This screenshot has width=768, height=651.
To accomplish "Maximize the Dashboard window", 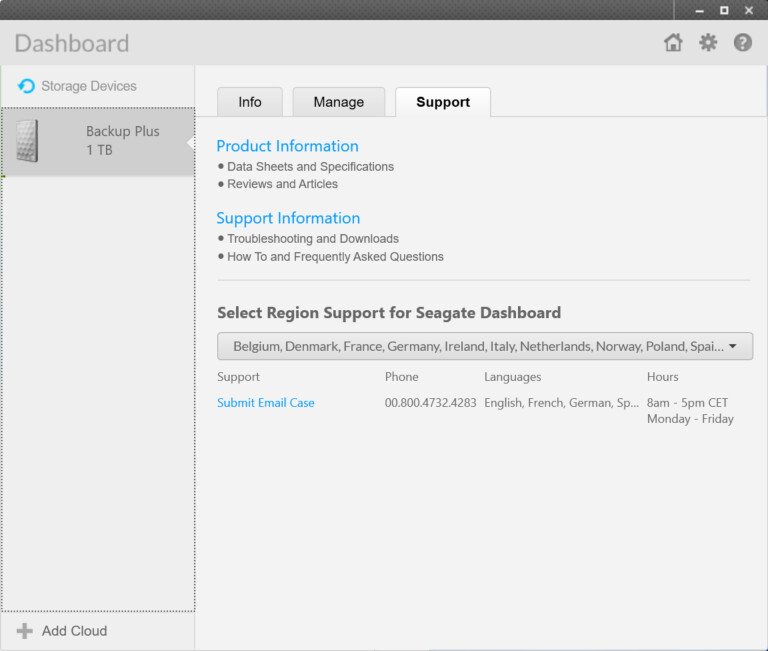I will pyautogui.click(x=724, y=10).
